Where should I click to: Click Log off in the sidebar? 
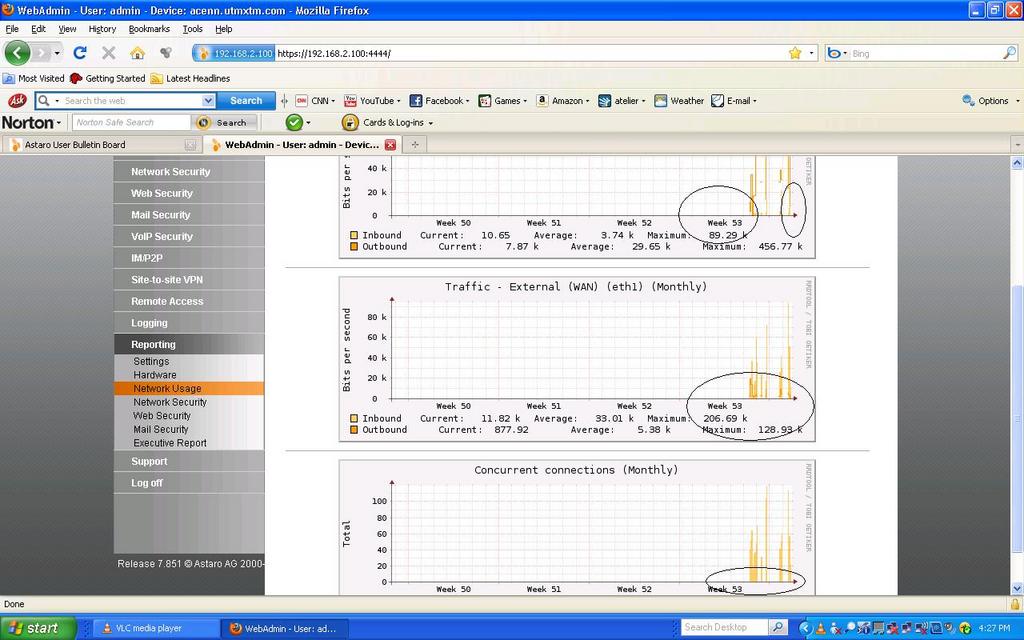[x=147, y=483]
